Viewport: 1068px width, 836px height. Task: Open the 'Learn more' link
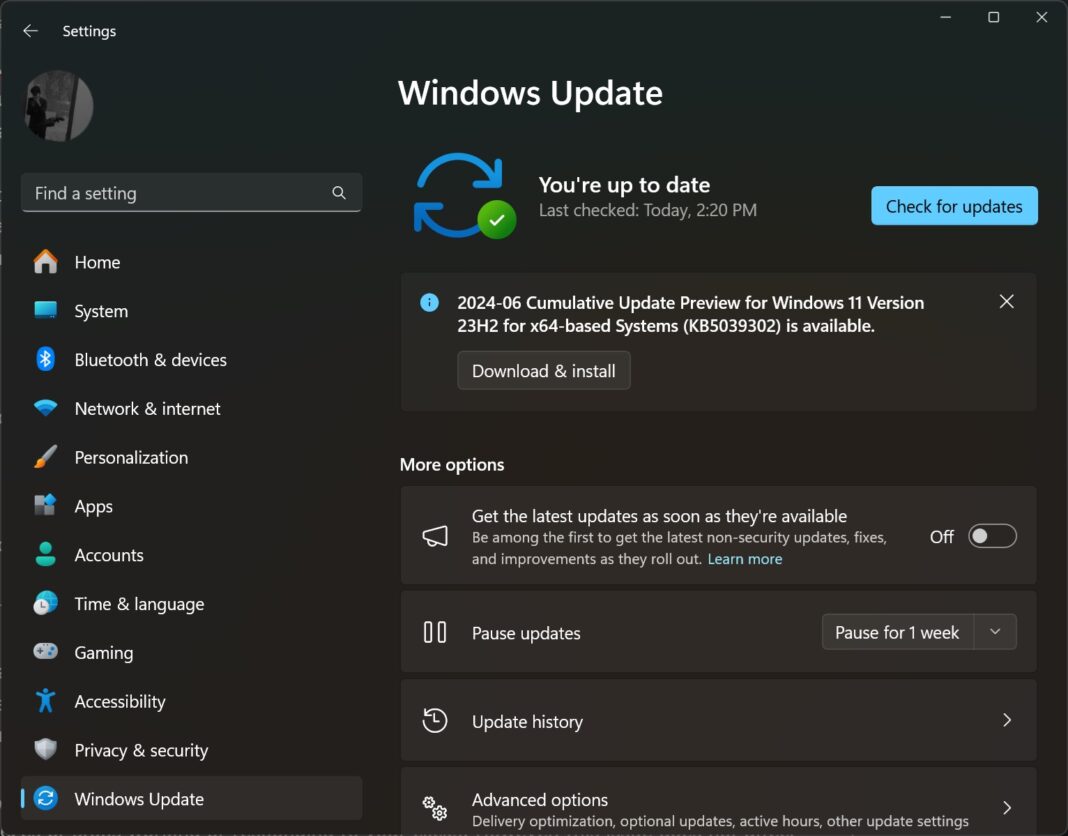click(744, 559)
